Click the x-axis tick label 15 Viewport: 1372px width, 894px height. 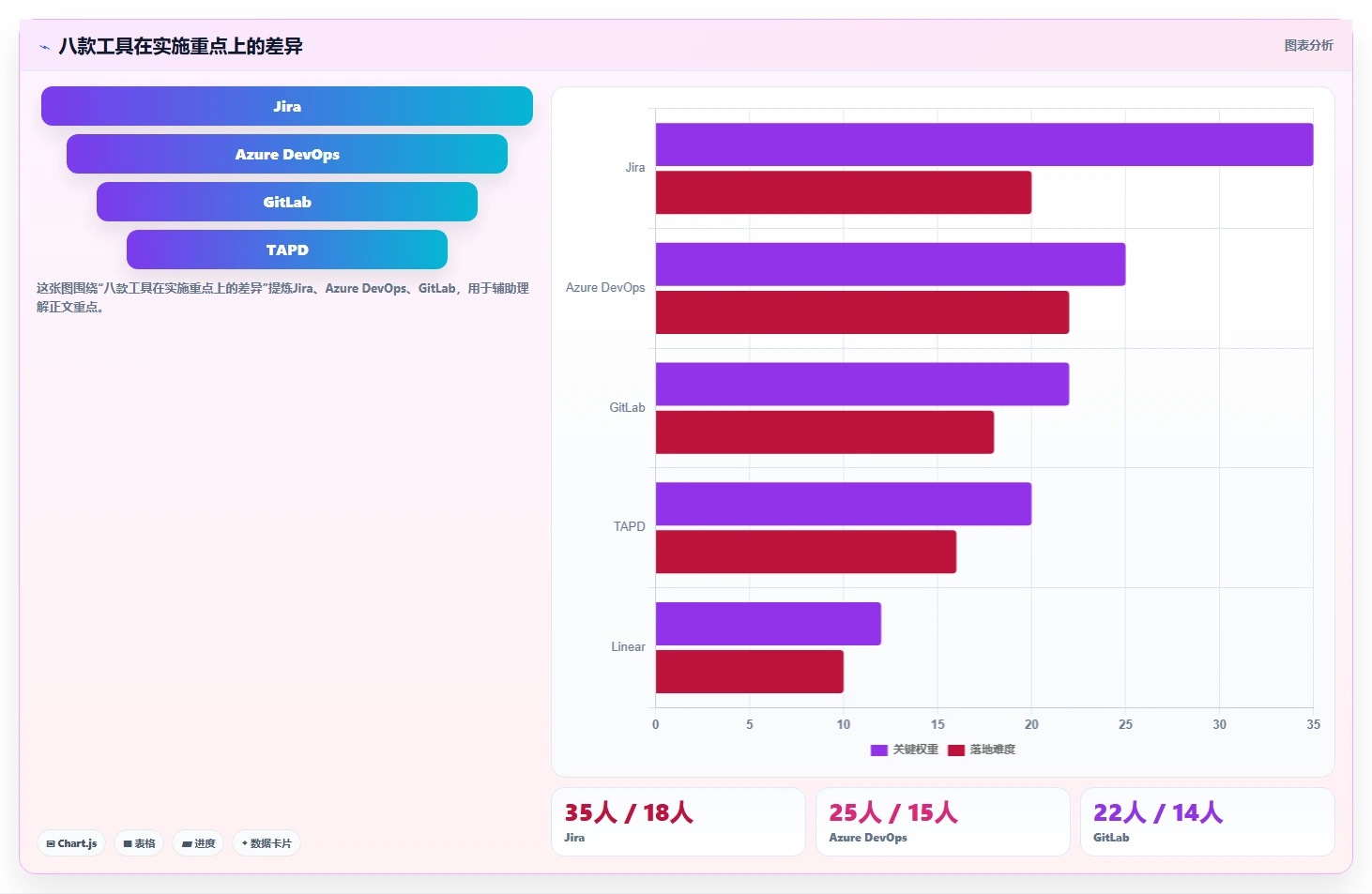click(x=938, y=724)
